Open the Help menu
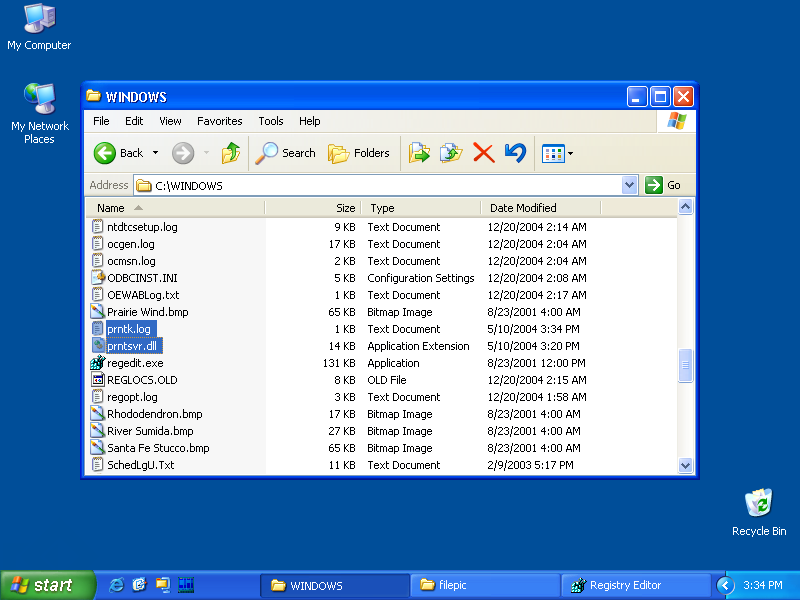Image resolution: width=800 pixels, height=600 pixels. (x=309, y=121)
